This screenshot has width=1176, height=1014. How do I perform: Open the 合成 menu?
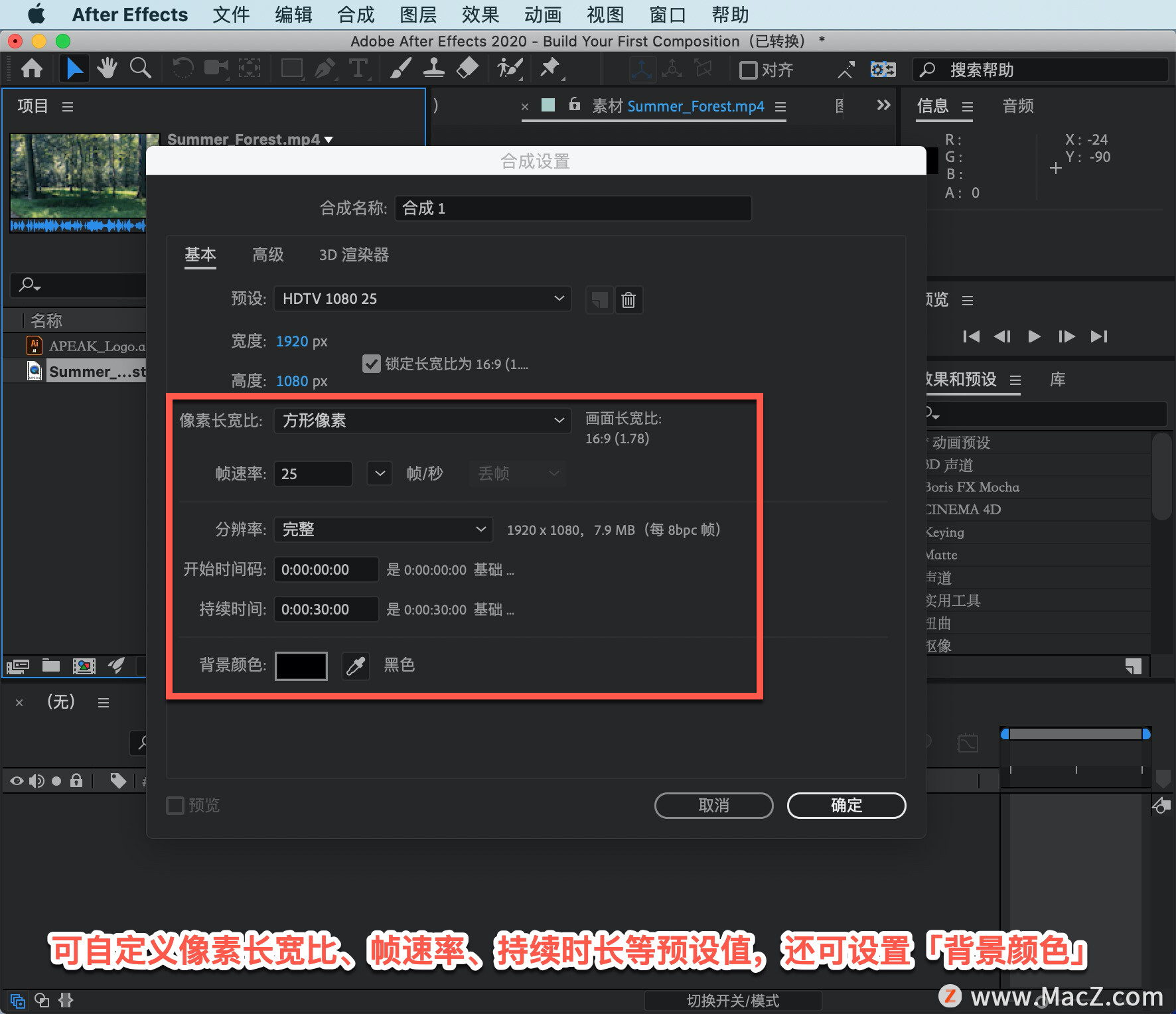coord(356,15)
